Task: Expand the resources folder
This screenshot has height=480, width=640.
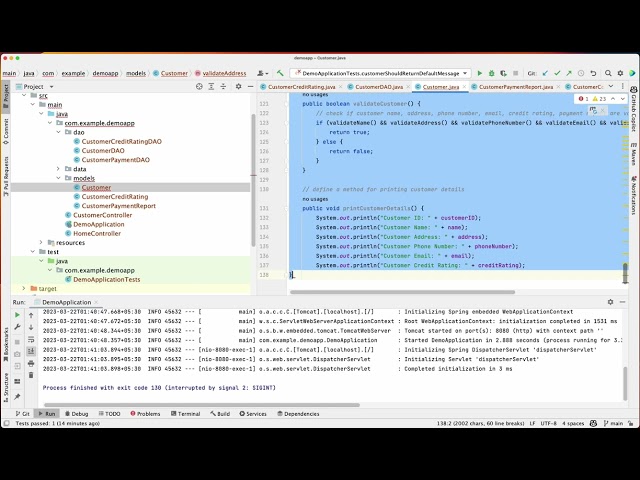Action: [x=41, y=242]
